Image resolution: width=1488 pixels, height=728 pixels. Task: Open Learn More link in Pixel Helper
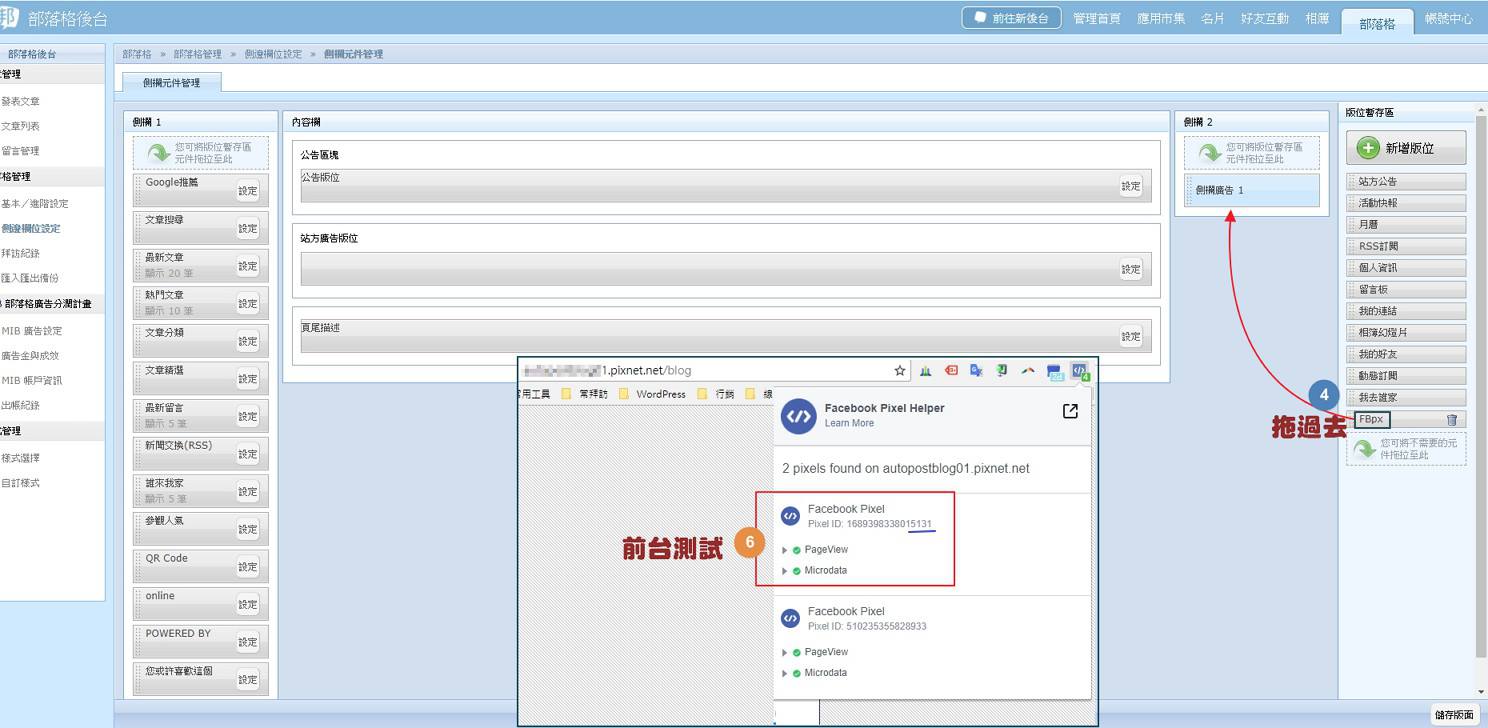point(848,423)
